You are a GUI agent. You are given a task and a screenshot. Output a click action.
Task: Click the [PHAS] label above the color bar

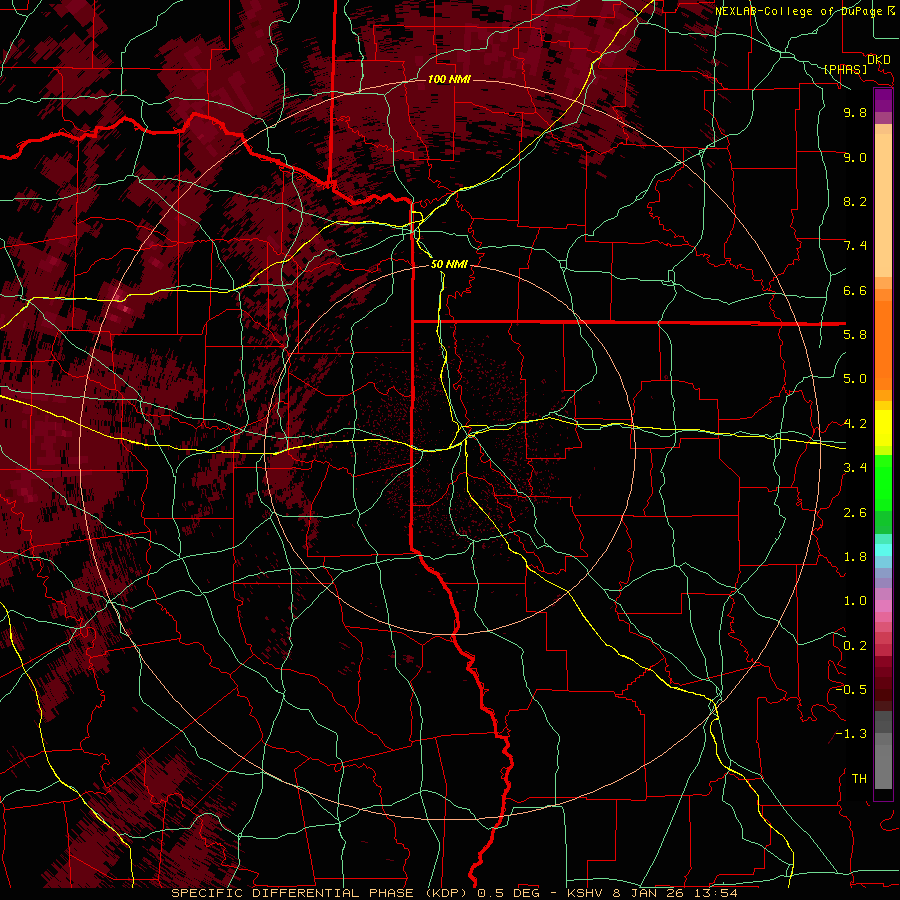(x=845, y=70)
